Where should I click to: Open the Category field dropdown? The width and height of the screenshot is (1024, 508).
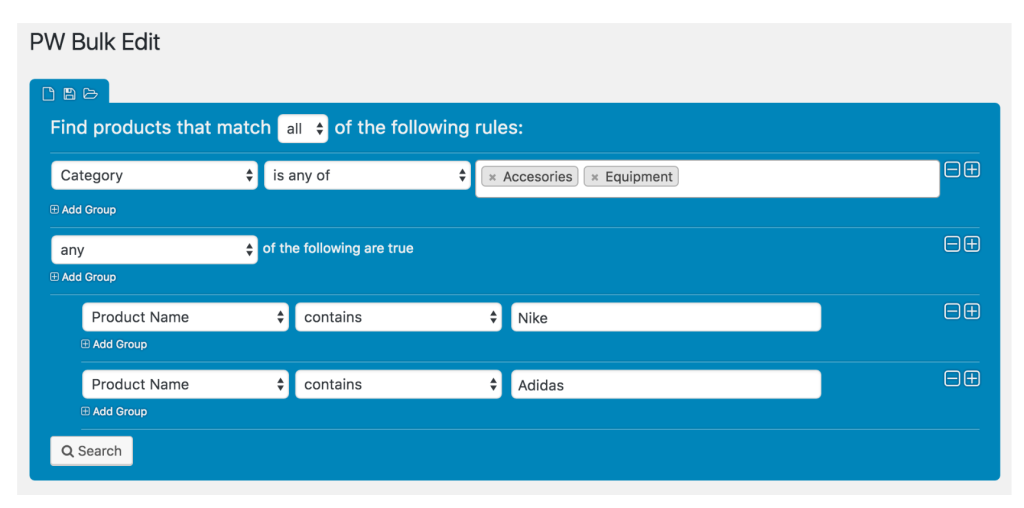(154, 176)
